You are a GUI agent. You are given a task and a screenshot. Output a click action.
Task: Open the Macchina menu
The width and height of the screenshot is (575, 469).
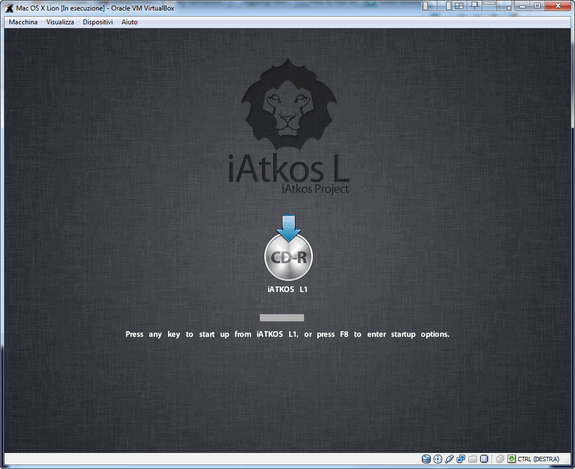[x=23, y=22]
